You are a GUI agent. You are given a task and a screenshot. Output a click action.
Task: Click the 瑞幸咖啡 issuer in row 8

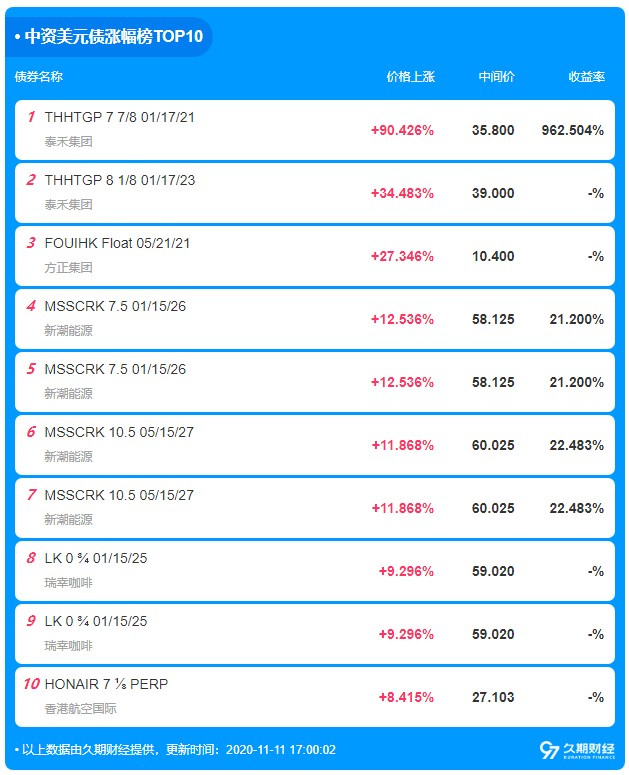(69, 582)
